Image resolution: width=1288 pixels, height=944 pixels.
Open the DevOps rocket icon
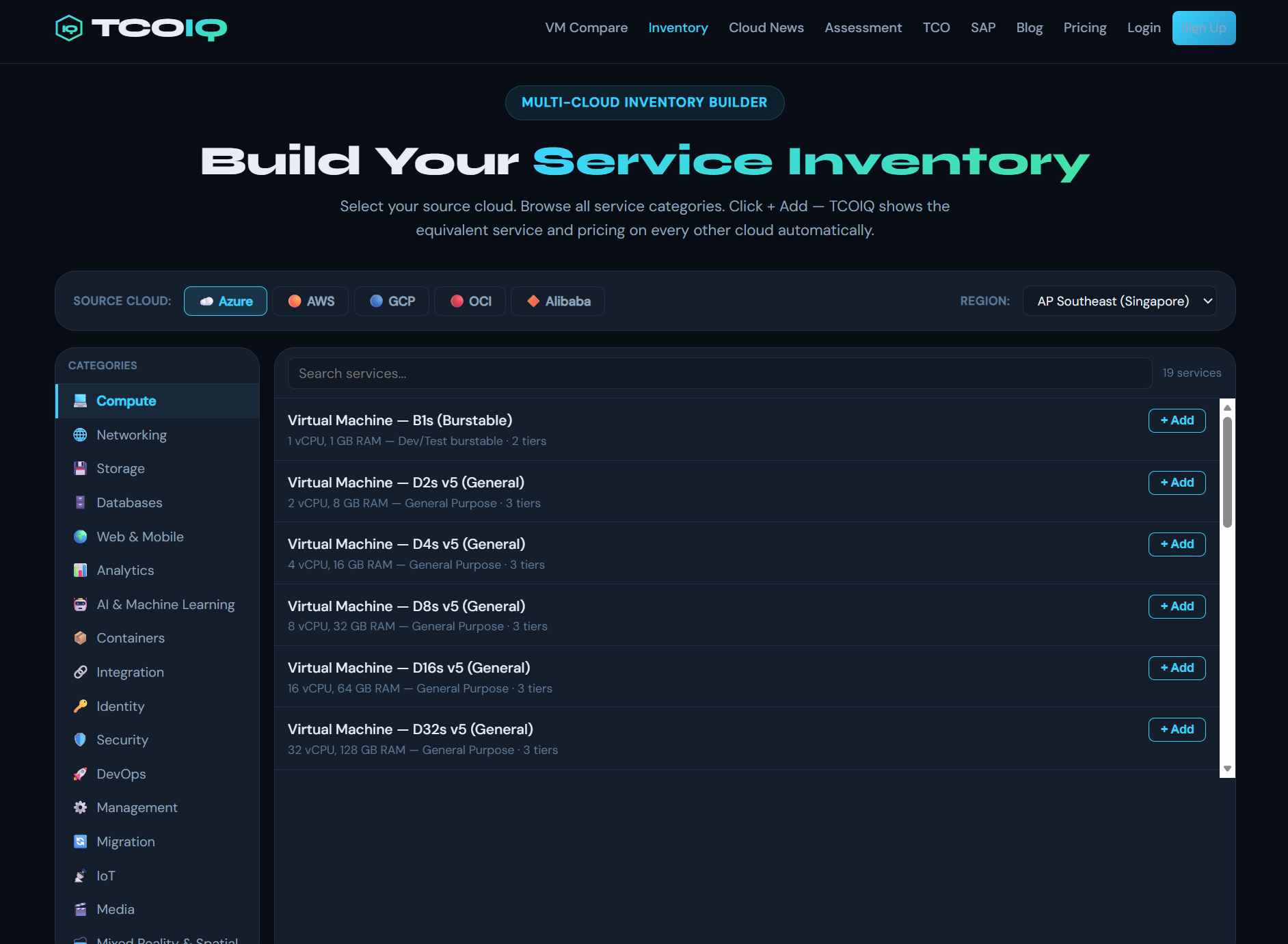pos(81,774)
